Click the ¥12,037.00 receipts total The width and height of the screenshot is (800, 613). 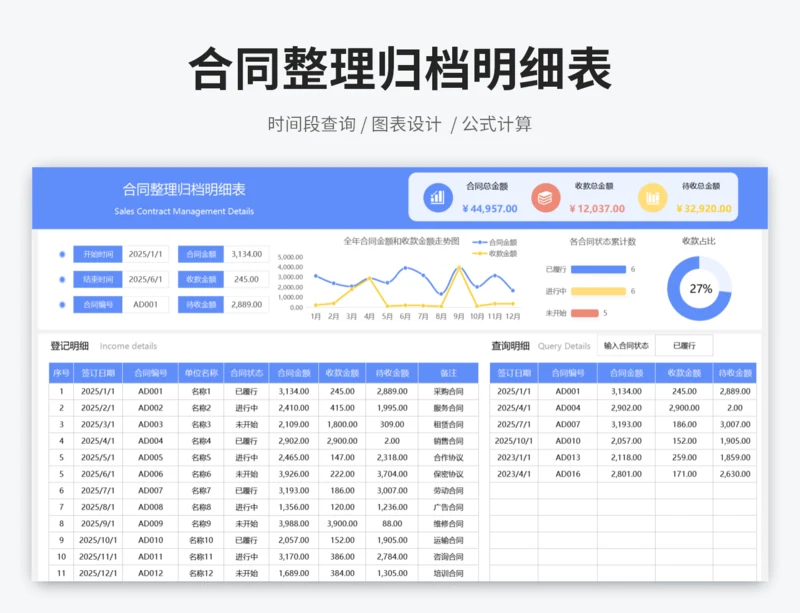597,208
